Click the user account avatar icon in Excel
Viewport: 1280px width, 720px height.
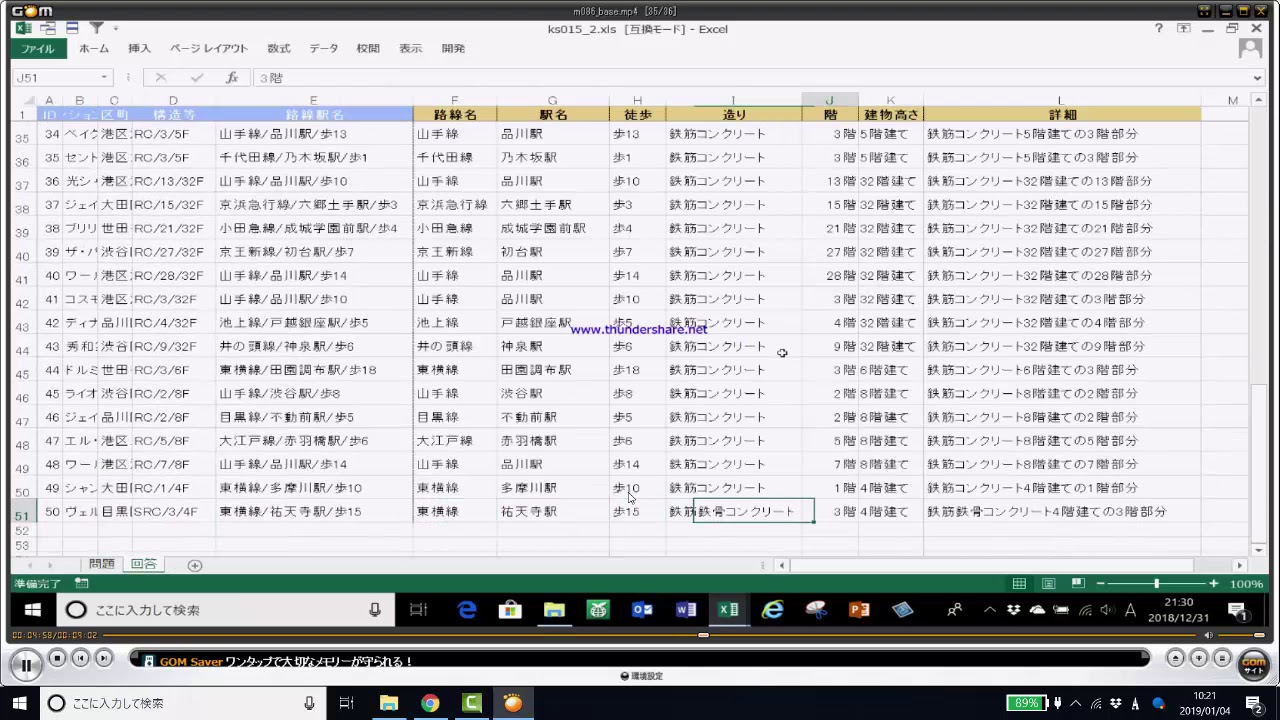click(x=1249, y=48)
